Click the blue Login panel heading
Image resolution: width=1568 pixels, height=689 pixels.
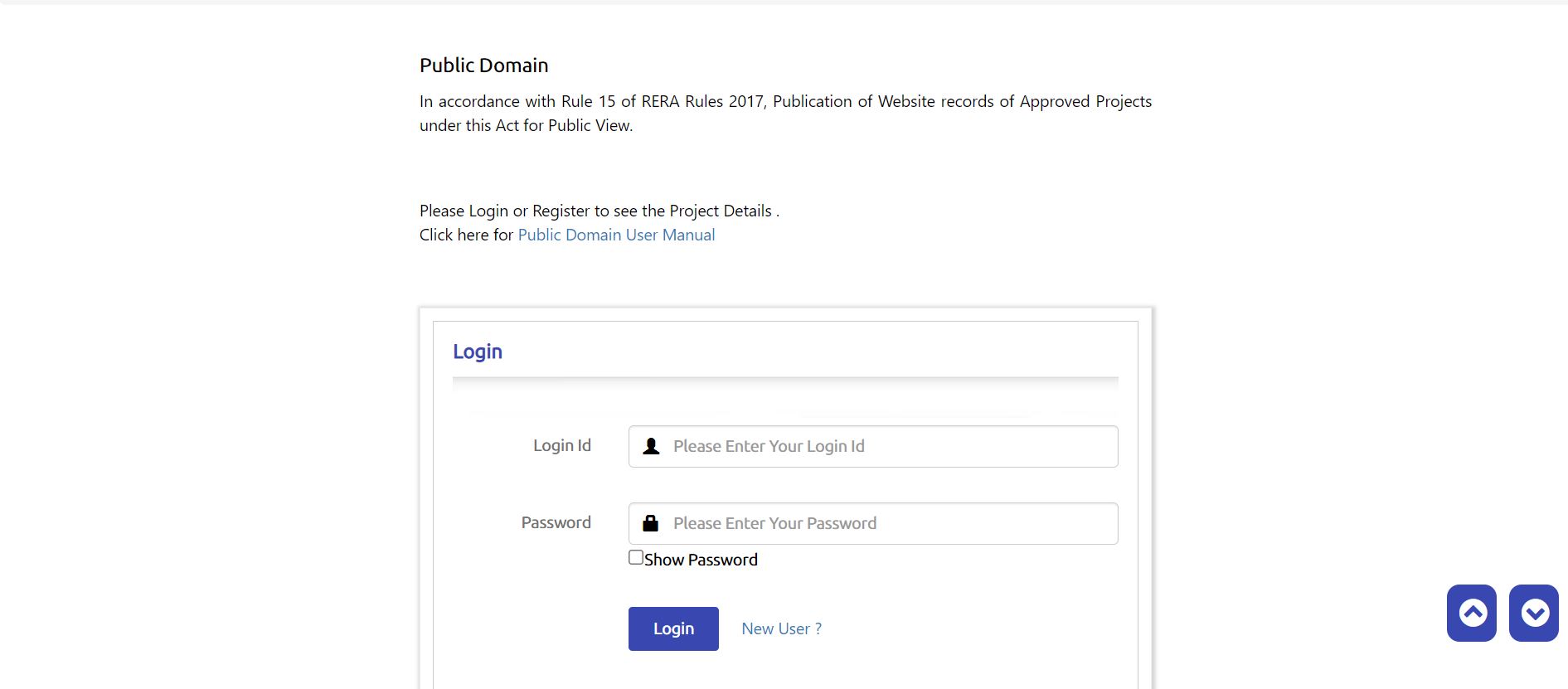pos(478,352)
